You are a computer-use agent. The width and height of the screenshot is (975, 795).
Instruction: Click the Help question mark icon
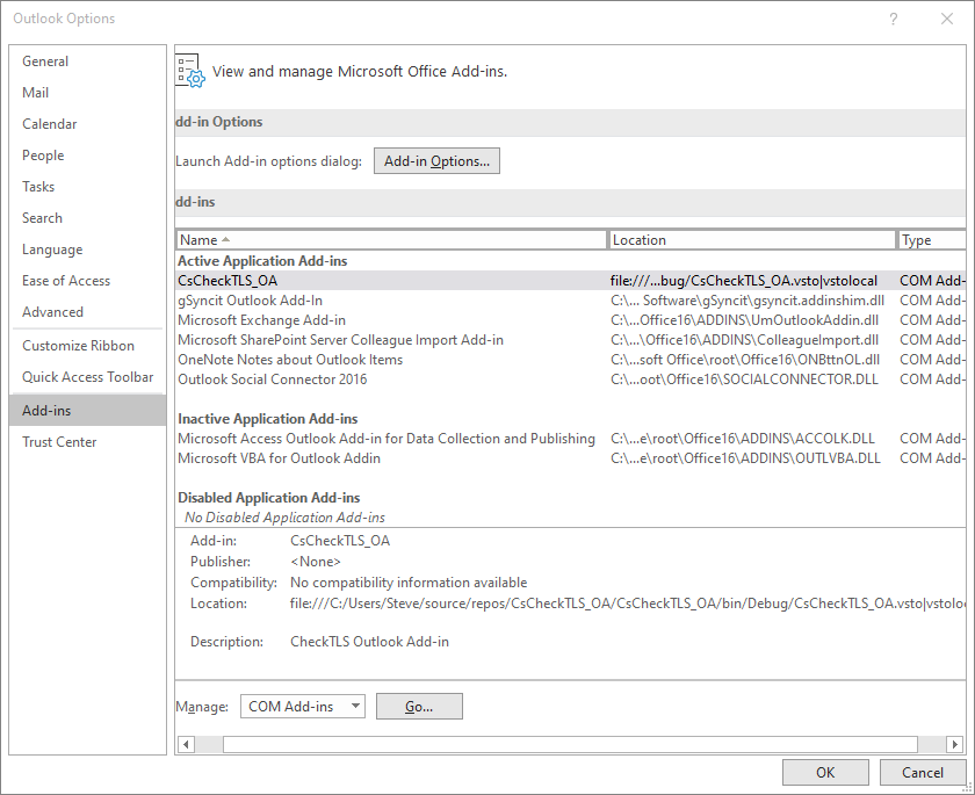[x=893, y=19]
